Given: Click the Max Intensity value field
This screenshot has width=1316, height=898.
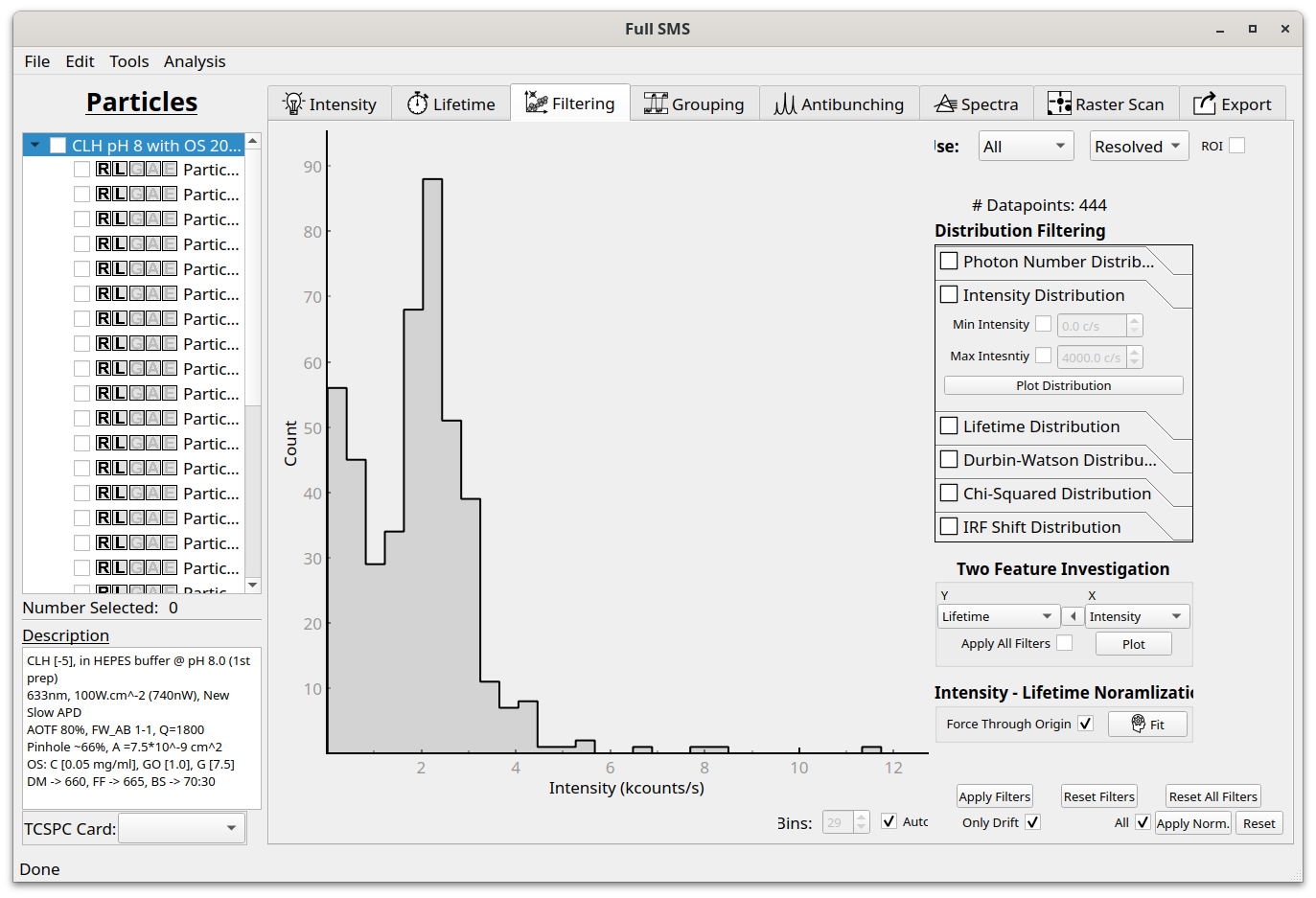Looking at the screenshot, I should click(1092, 357).
